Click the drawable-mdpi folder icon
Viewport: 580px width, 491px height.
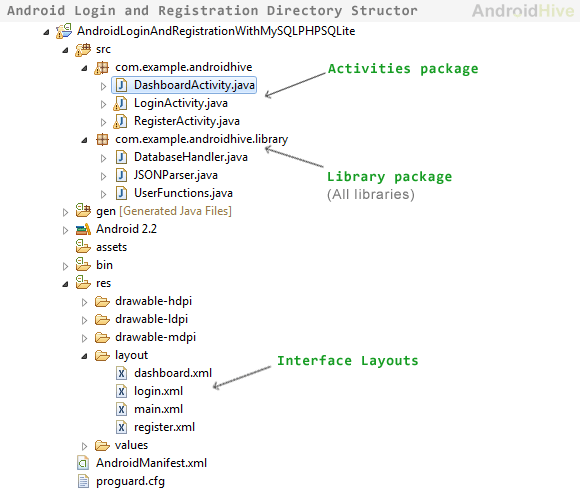click(102, 337)
